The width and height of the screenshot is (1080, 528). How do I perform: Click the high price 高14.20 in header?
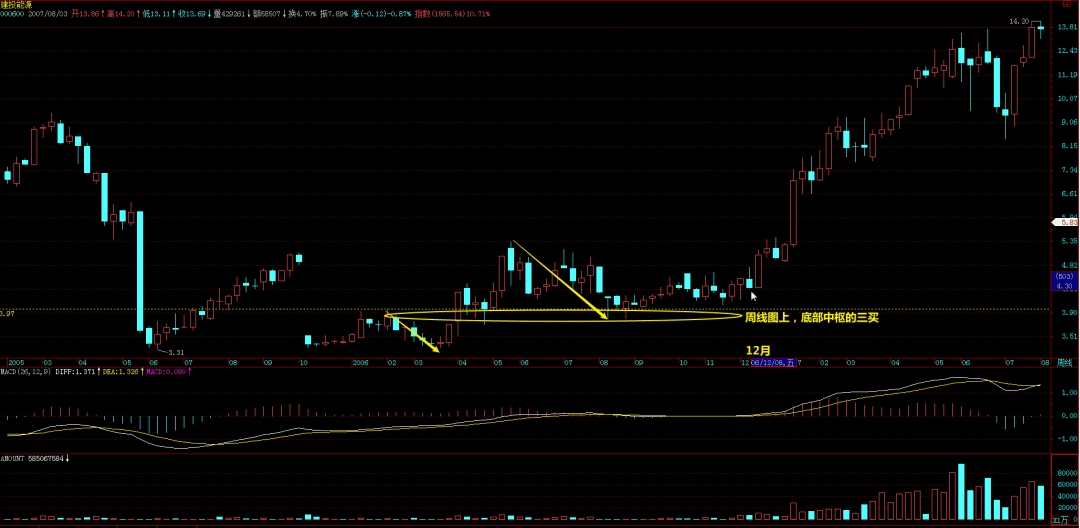121,14
